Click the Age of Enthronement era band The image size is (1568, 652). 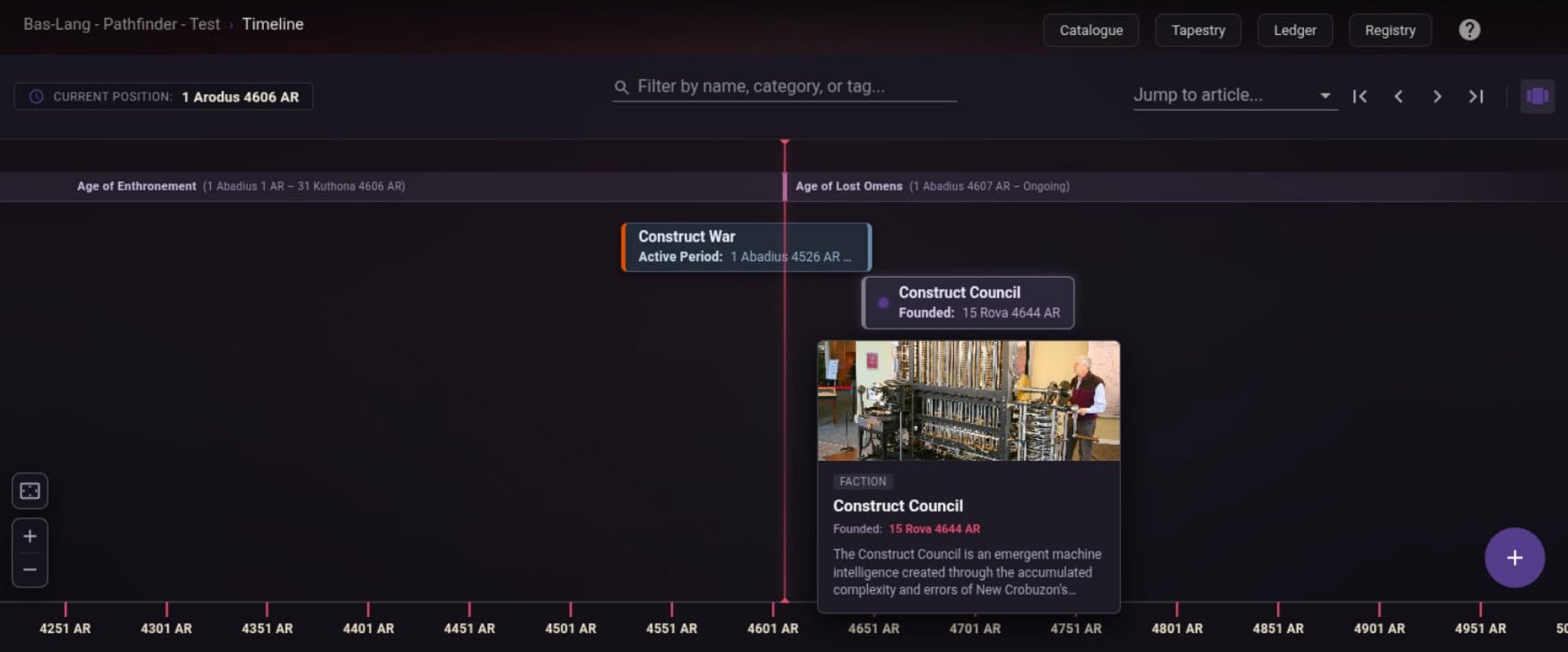(391, 186)
